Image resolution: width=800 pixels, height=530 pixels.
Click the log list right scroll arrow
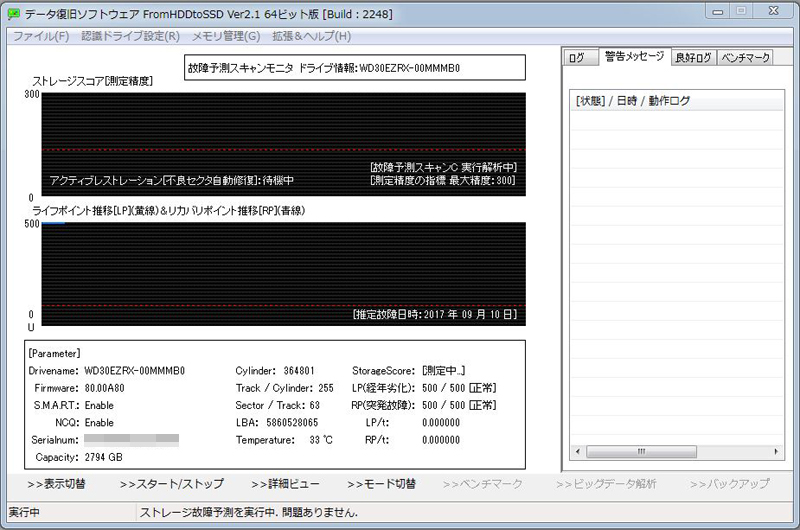(x=776, y=451)
